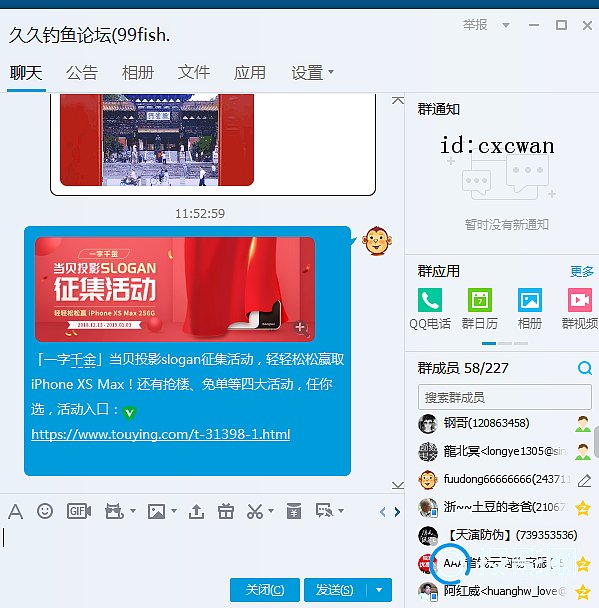
Task: Click the GIF sticker icon
Action: click(x=79, y=511)
